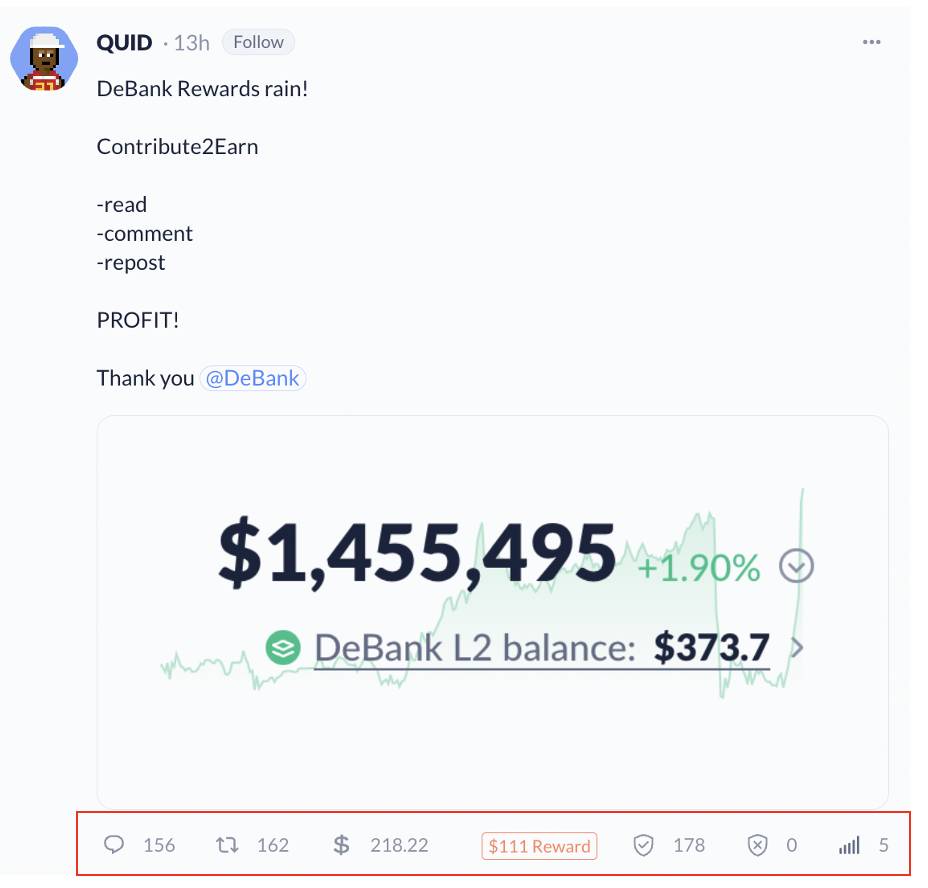Click the $111 Reward badge
928x888 pixels.
click(x=539, y=846)
